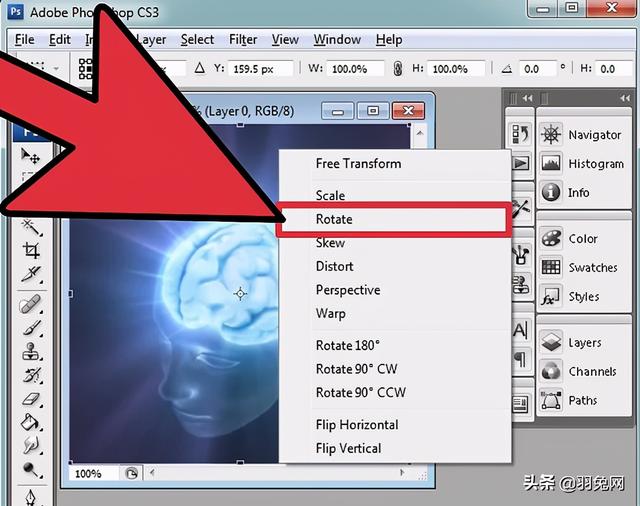This screenshot has height=506, width=640.
Task: Expand the narrow icon dock arrows
Action: 527,98
